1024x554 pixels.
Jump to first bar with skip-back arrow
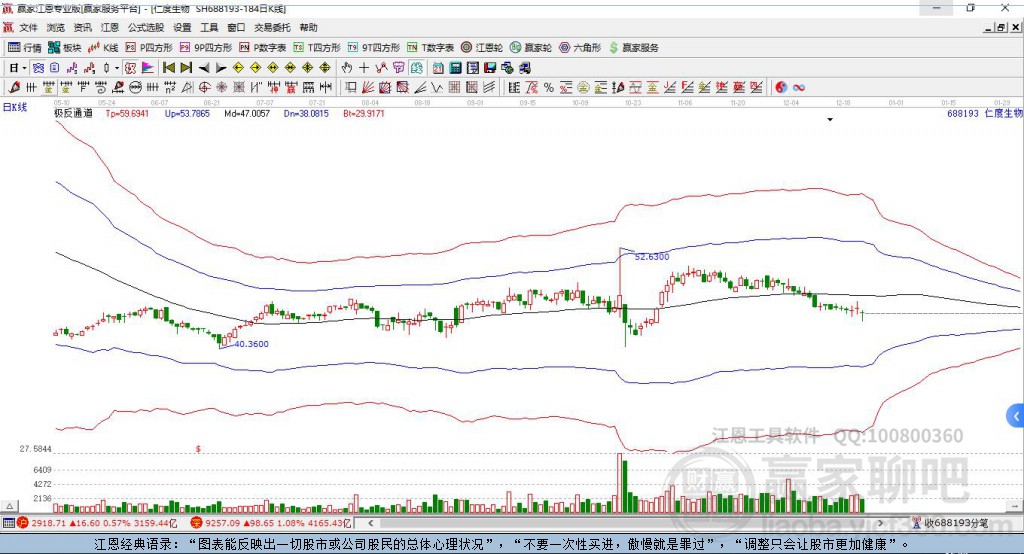(x=168, y=68)
